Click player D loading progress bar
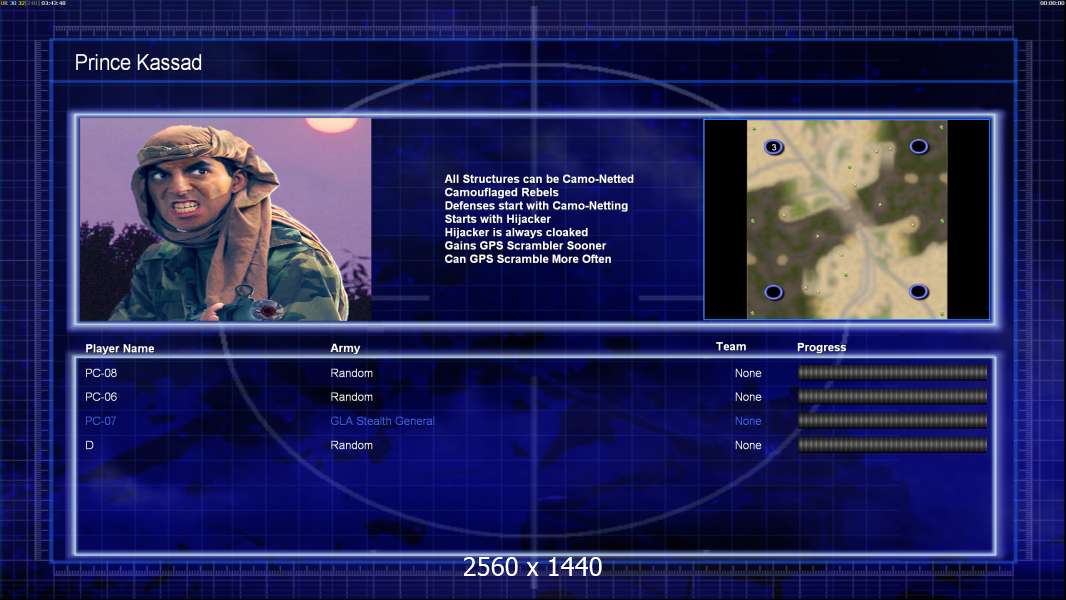The height and width of the screenshot is (600, 1066). pyautogui.click(x=893, y=445)
